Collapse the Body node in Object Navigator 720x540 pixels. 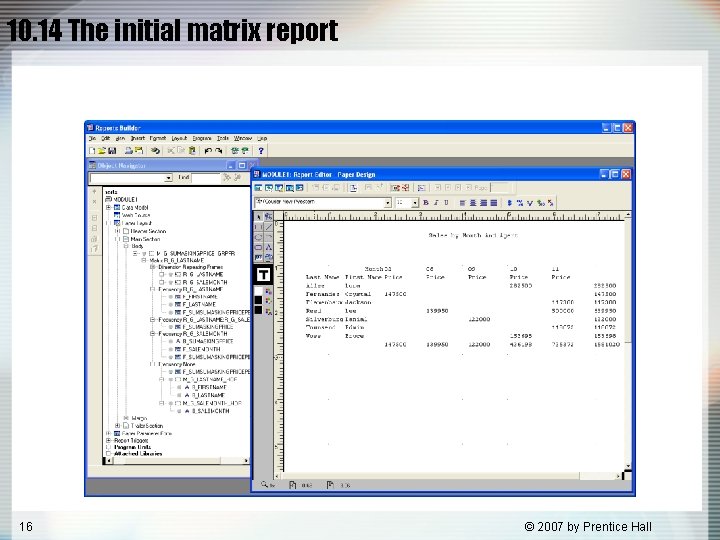coord(126,246)
